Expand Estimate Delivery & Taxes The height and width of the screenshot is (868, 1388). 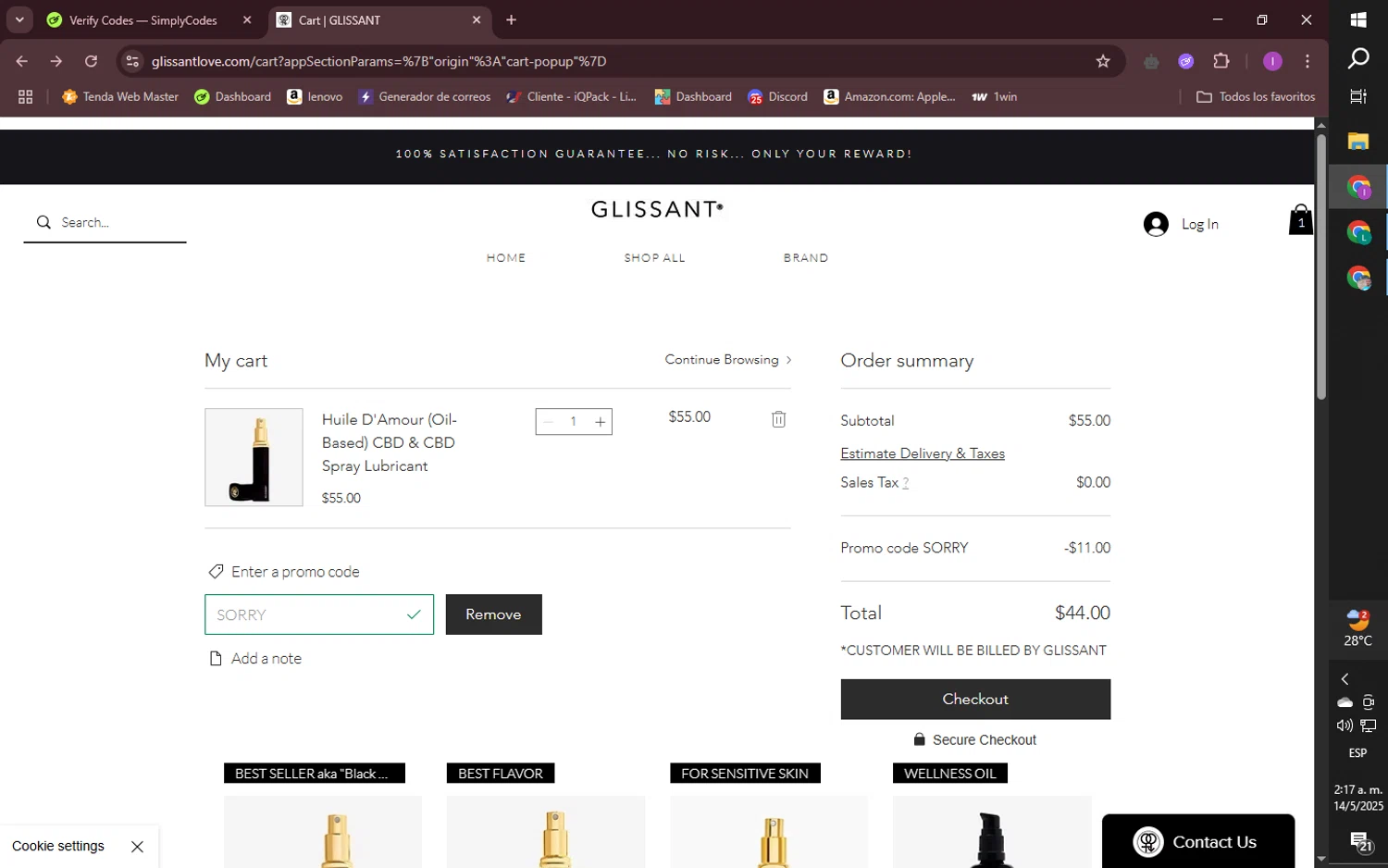point(922,453)
